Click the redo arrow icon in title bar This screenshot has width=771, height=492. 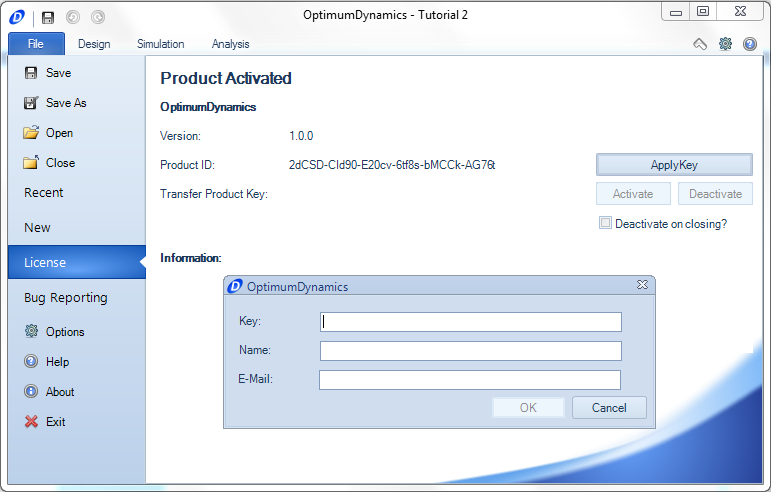tap(98, 18)
